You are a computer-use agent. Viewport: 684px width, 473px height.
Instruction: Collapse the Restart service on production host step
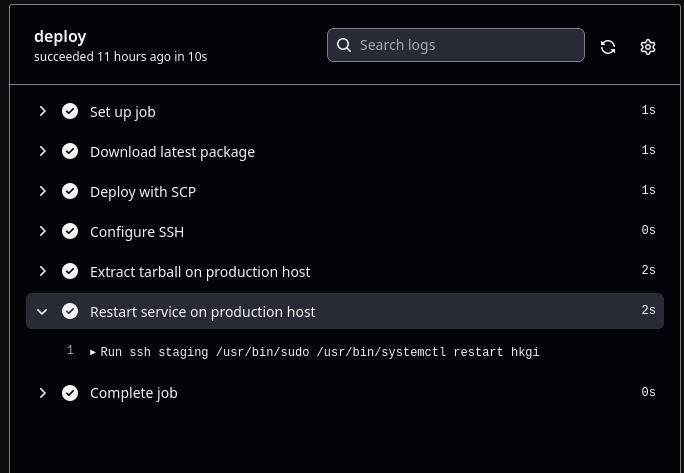pos(42,312)
